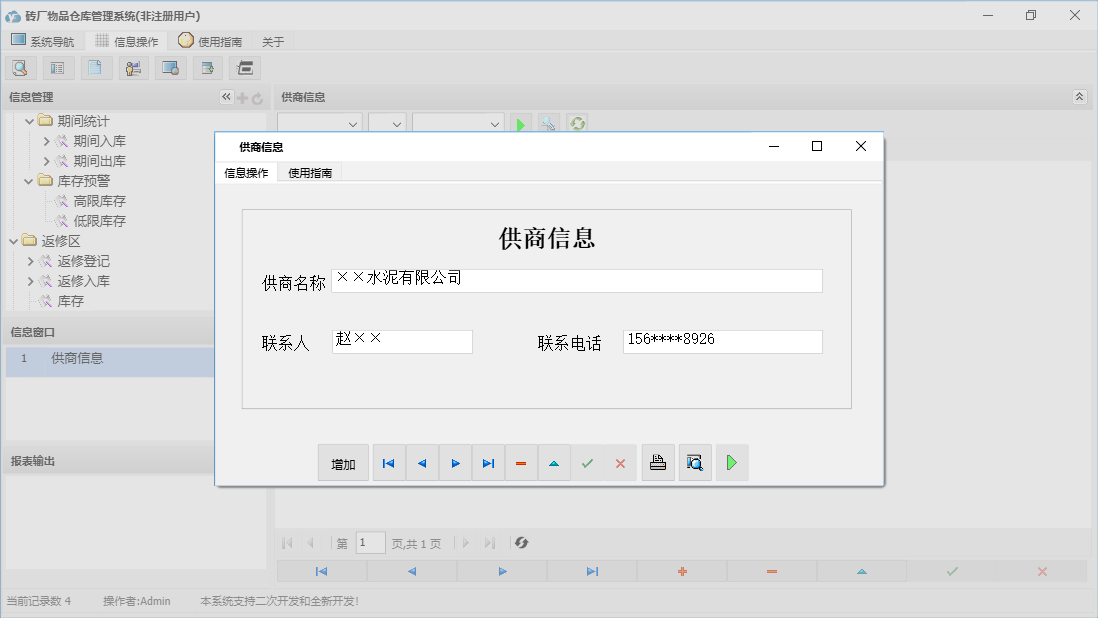Click the green run arrow in the dialog
The image size is (1098, 618).
[x=731, y=462]
